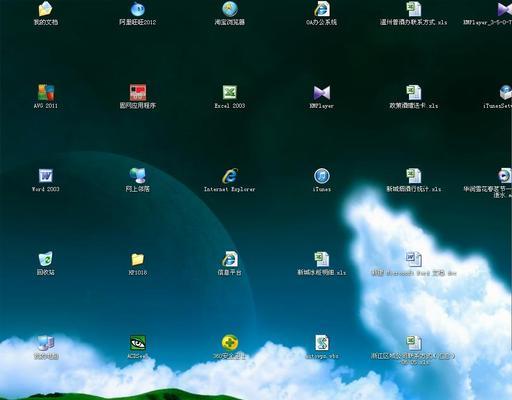The width and height of the screenshot is (512, 400).
Task: Open the iTunes shortcut
Action: (x=322, y=176)
